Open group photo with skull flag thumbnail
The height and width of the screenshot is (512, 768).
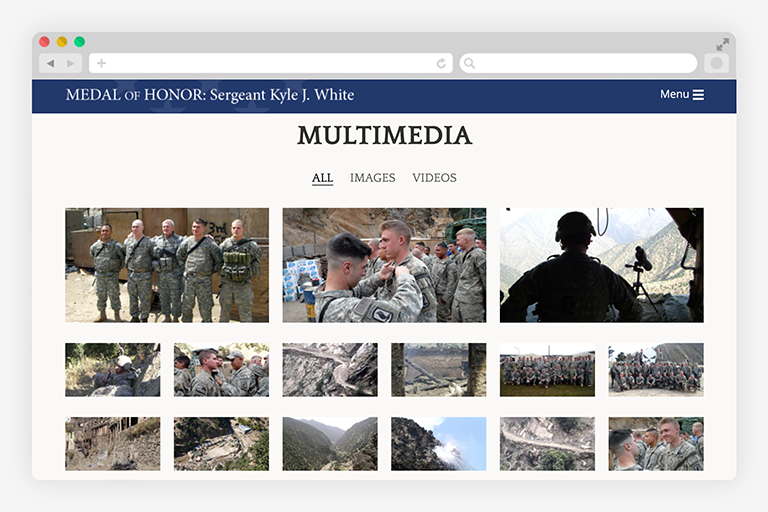pyautogui.click(x=656, y=369)
